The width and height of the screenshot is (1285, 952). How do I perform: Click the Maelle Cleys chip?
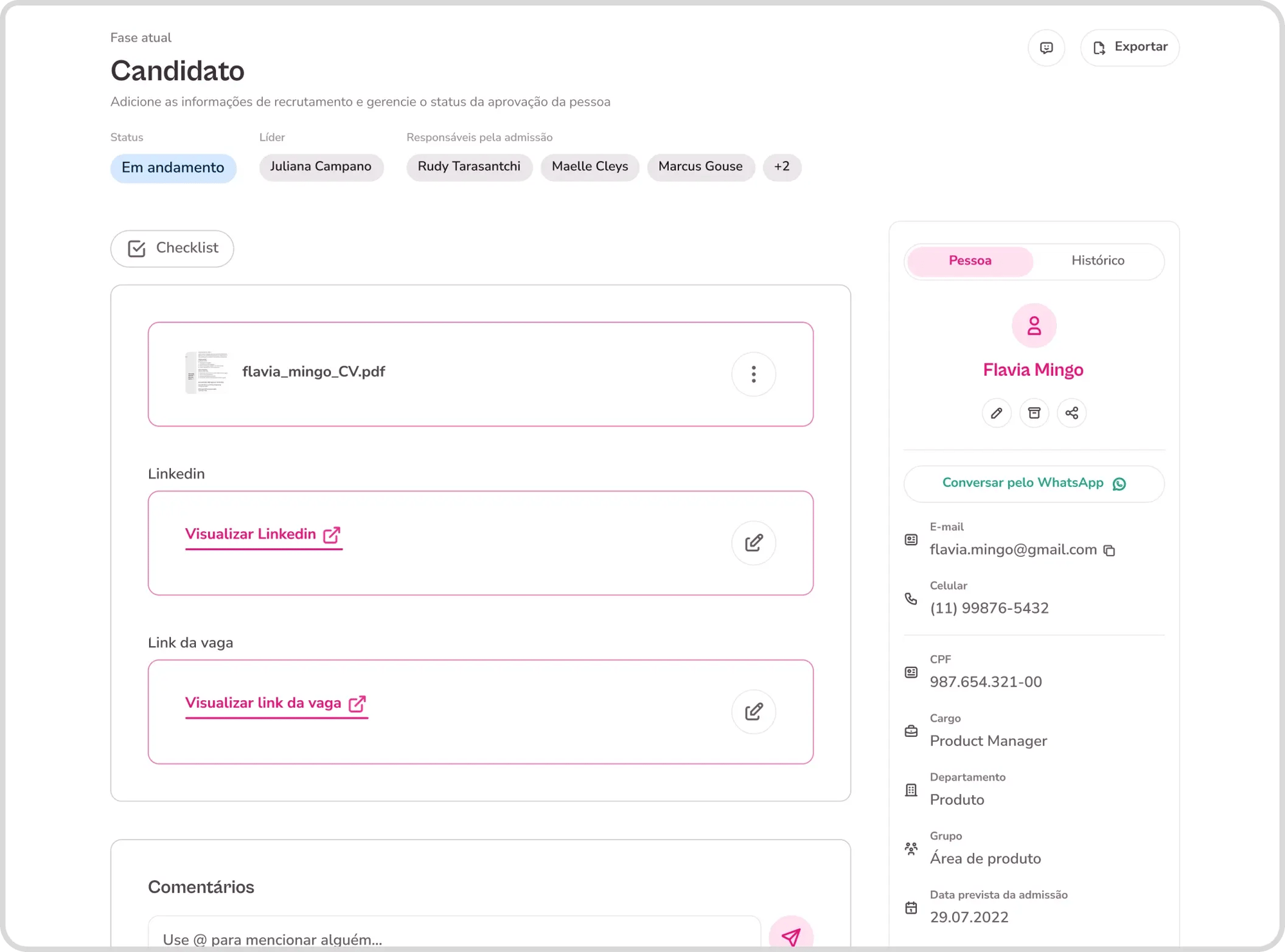[590, 167]
